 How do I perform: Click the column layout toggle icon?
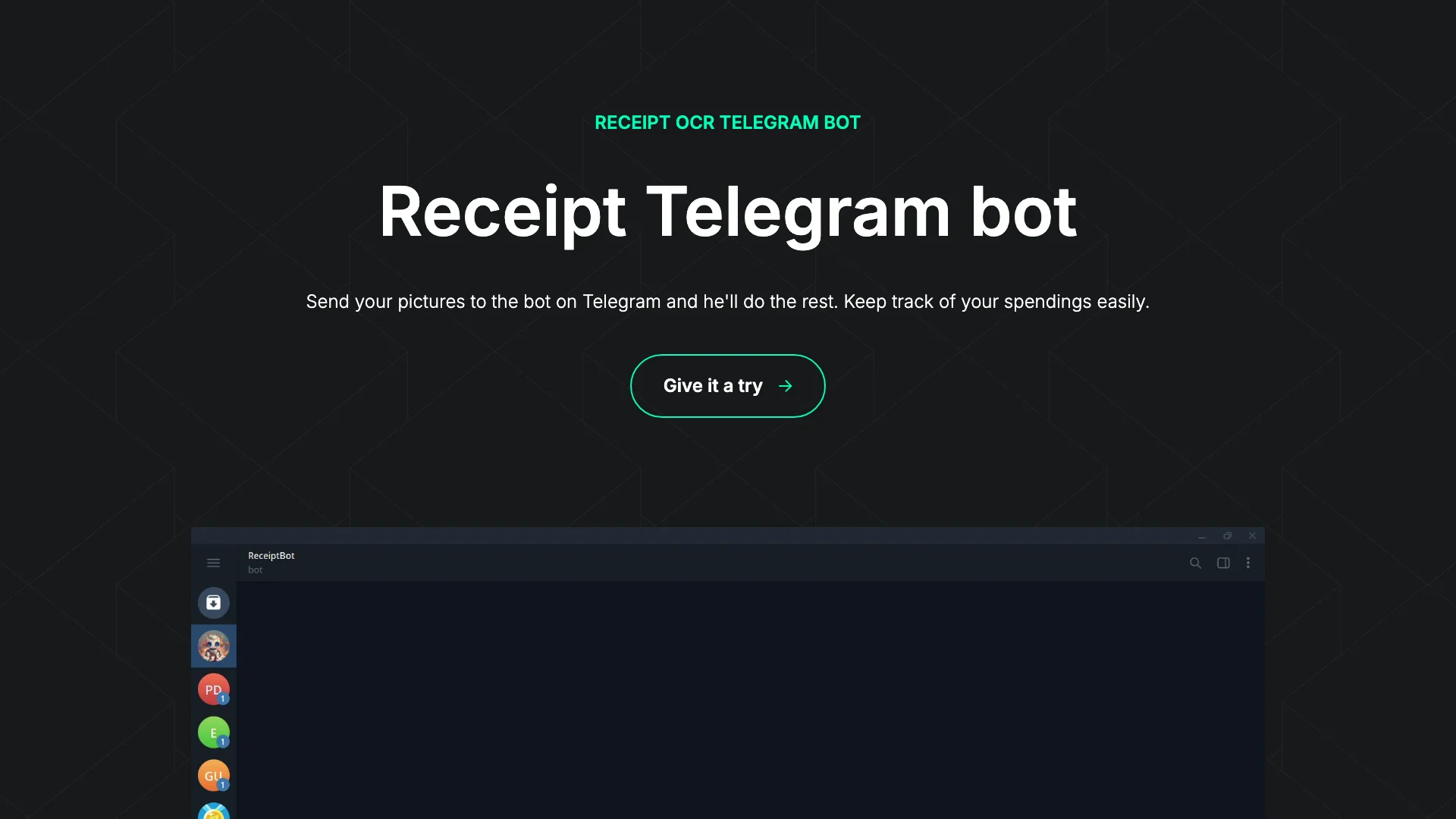tap(1223, 562)
